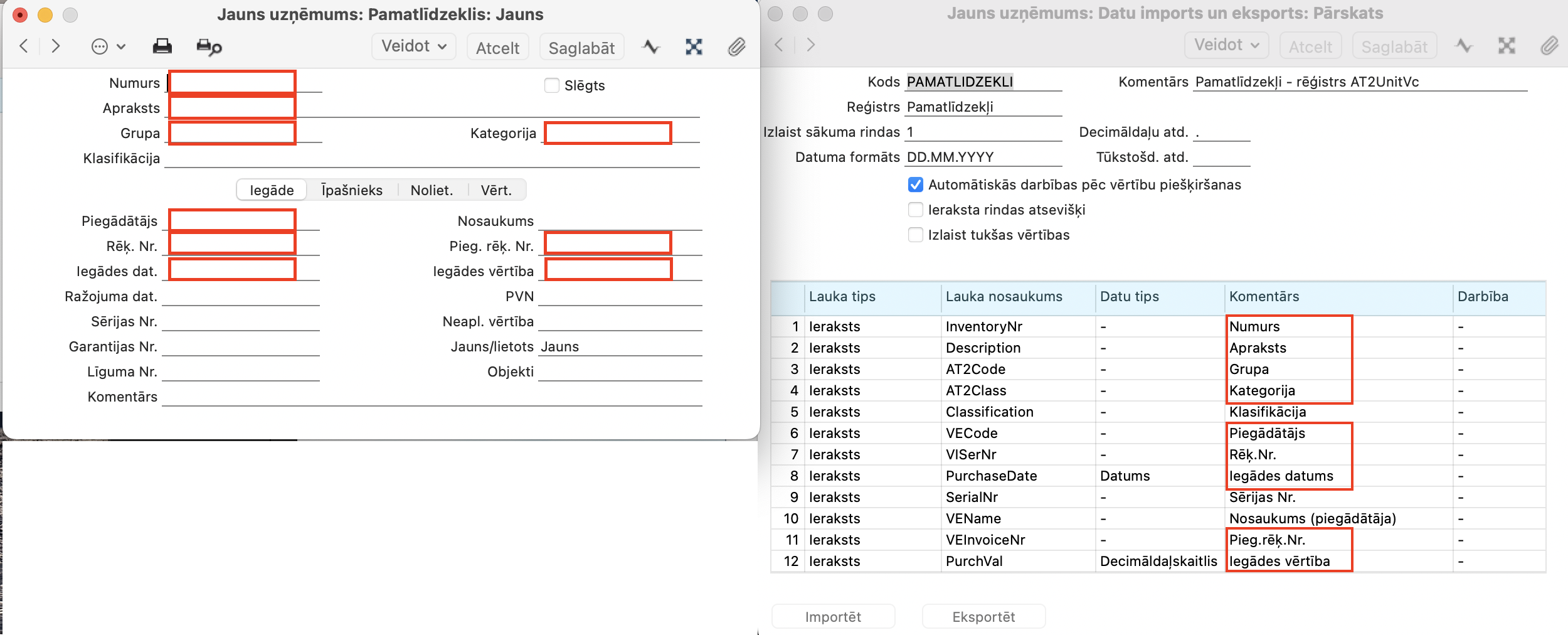Click the expand-arrows icon in the Pamatlīdzeklis toolbar
Image resolution: width=1568 pixels, height=635 pixels.
click(694, 47)
